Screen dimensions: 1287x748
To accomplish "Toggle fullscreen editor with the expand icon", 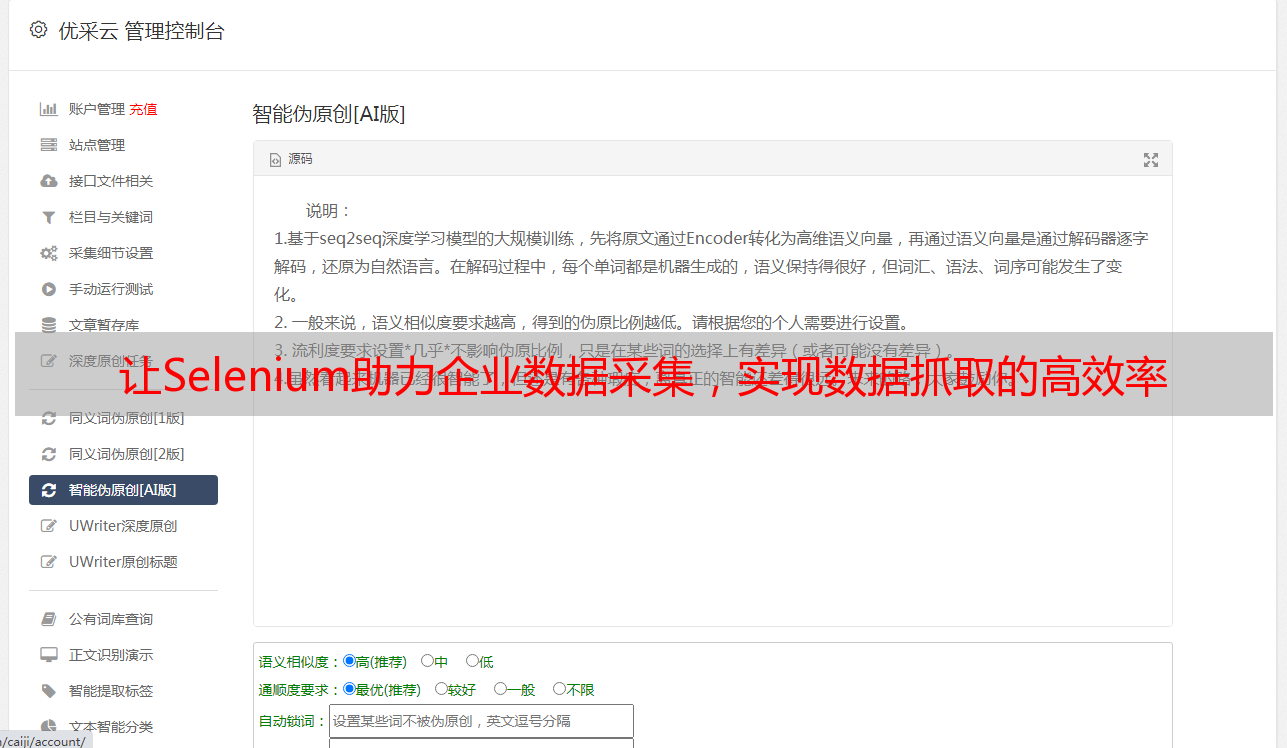I will pos(1151,160).
